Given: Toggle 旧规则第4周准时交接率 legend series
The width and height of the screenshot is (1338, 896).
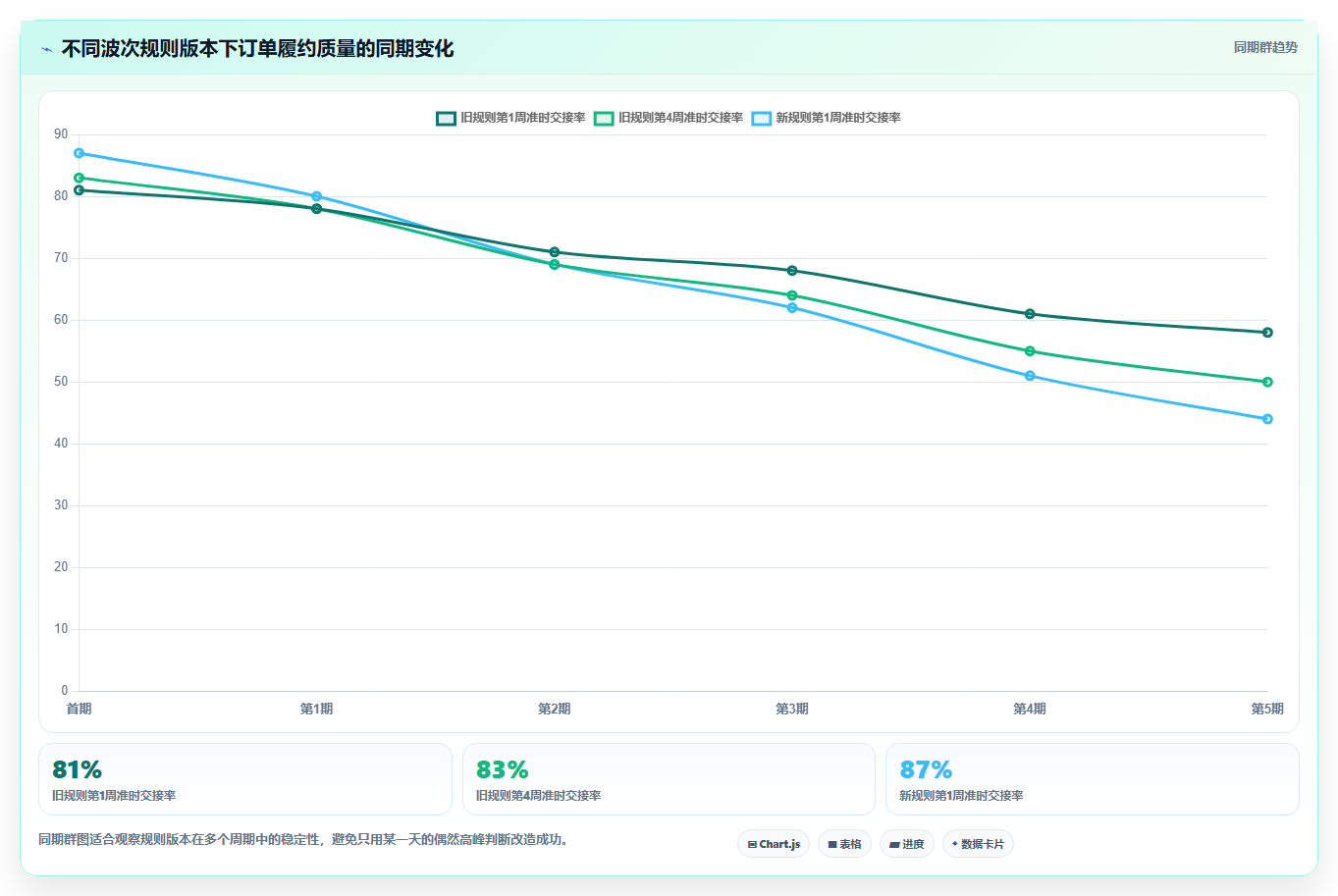Looking at the screenshot, I should coord(669,118).
